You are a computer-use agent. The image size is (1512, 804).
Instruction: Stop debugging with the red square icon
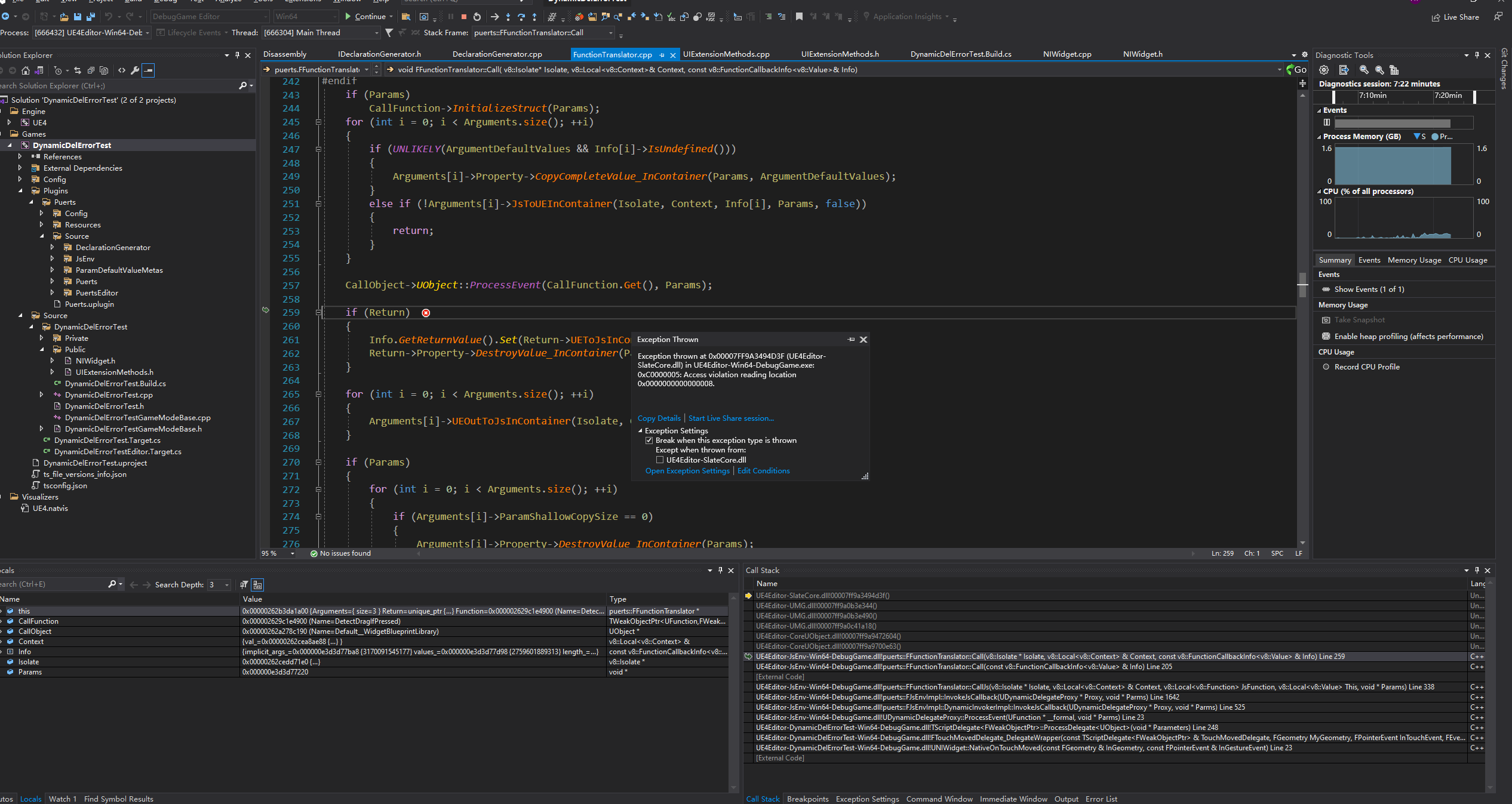coord(463,17)
